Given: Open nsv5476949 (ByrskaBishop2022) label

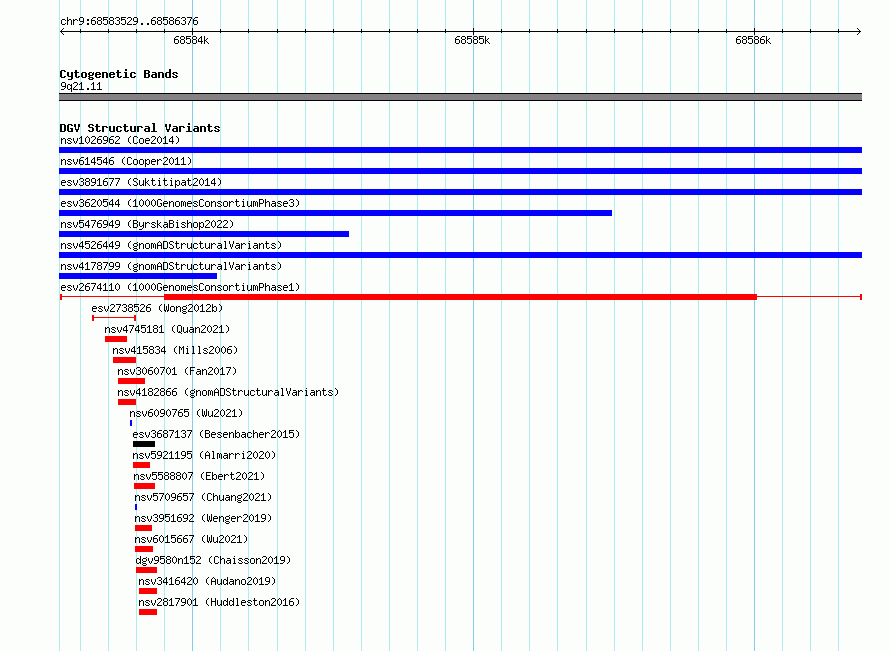Looking at the screenshot, I should (x=147, y=224).
